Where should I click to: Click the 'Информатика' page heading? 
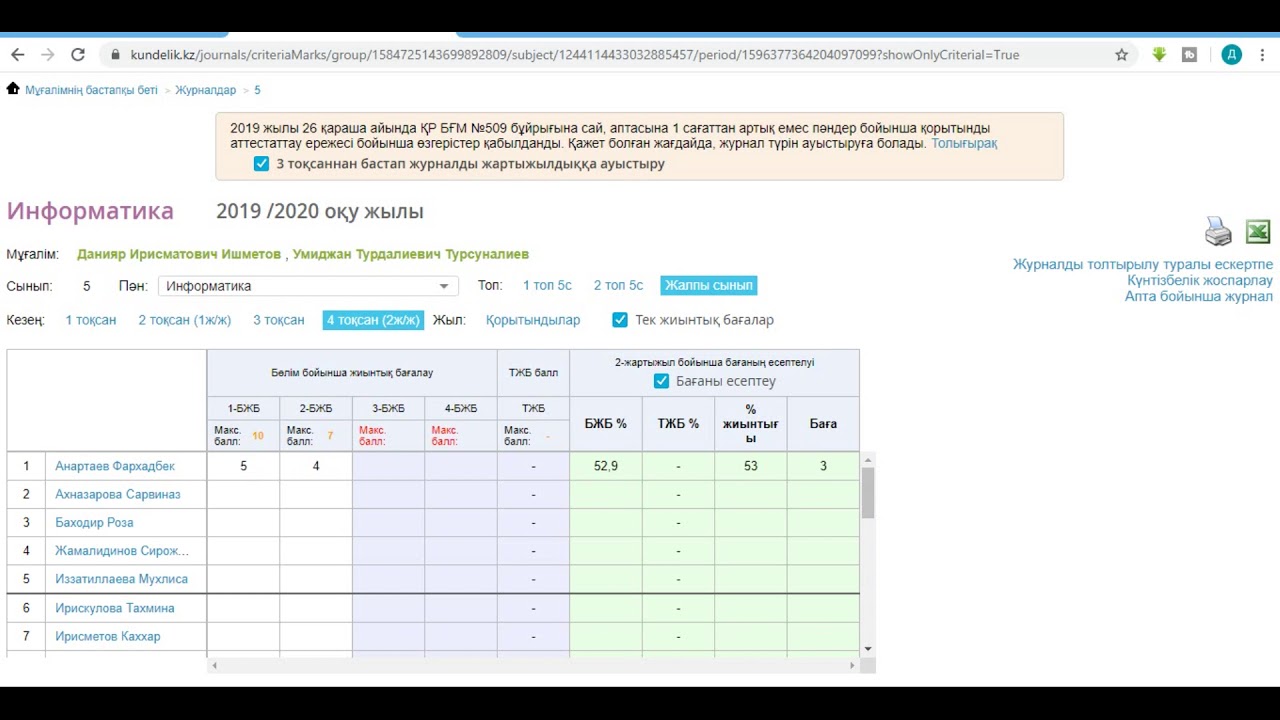pyautogui.click(x=90, y=211)
